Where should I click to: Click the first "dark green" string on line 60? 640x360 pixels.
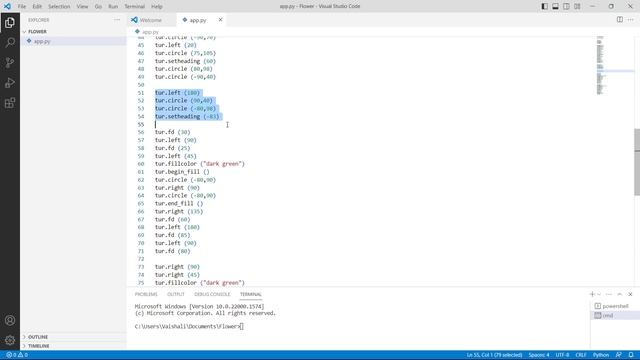point(222,164)
